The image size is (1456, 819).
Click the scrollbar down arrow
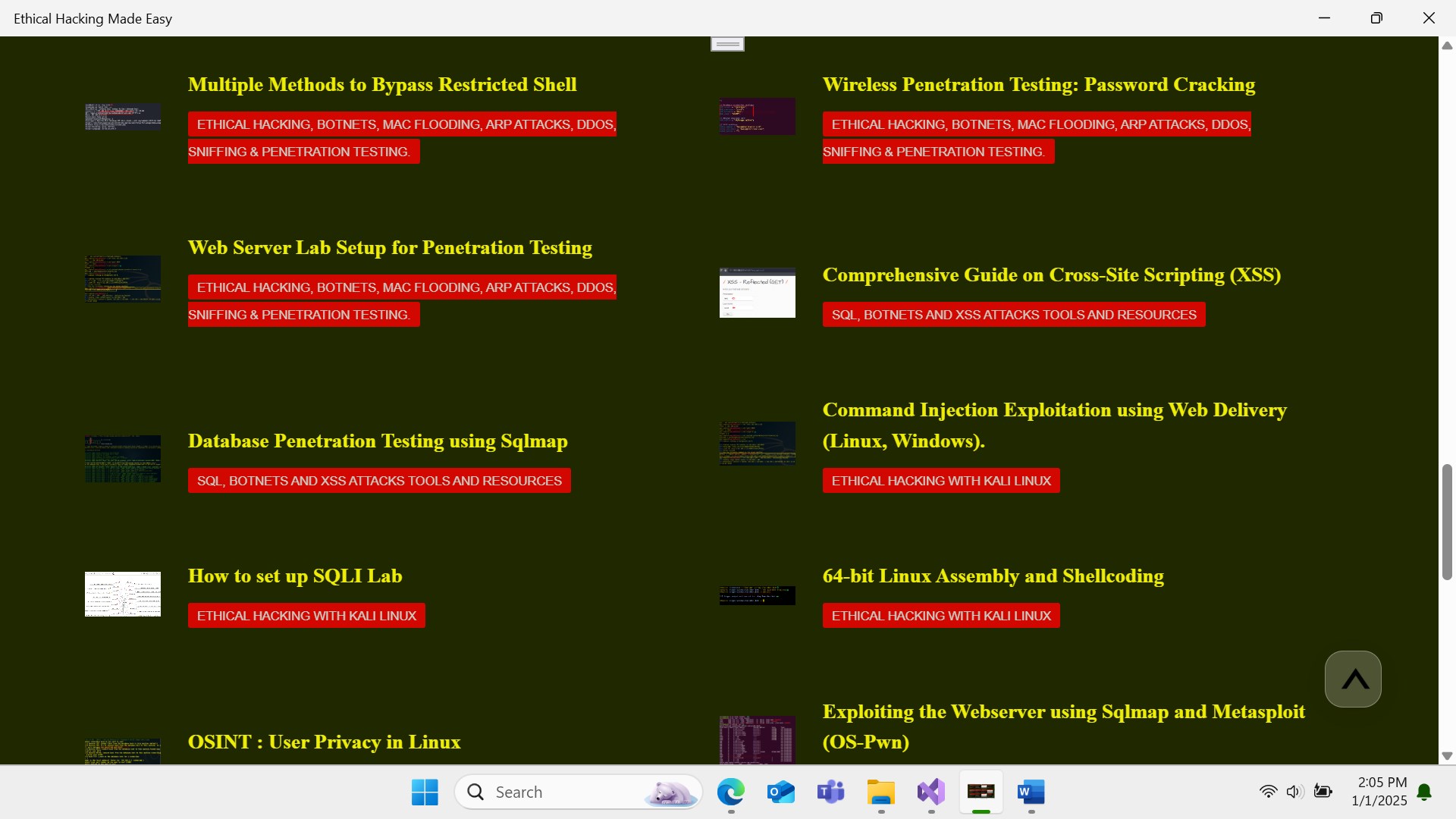1447,756
